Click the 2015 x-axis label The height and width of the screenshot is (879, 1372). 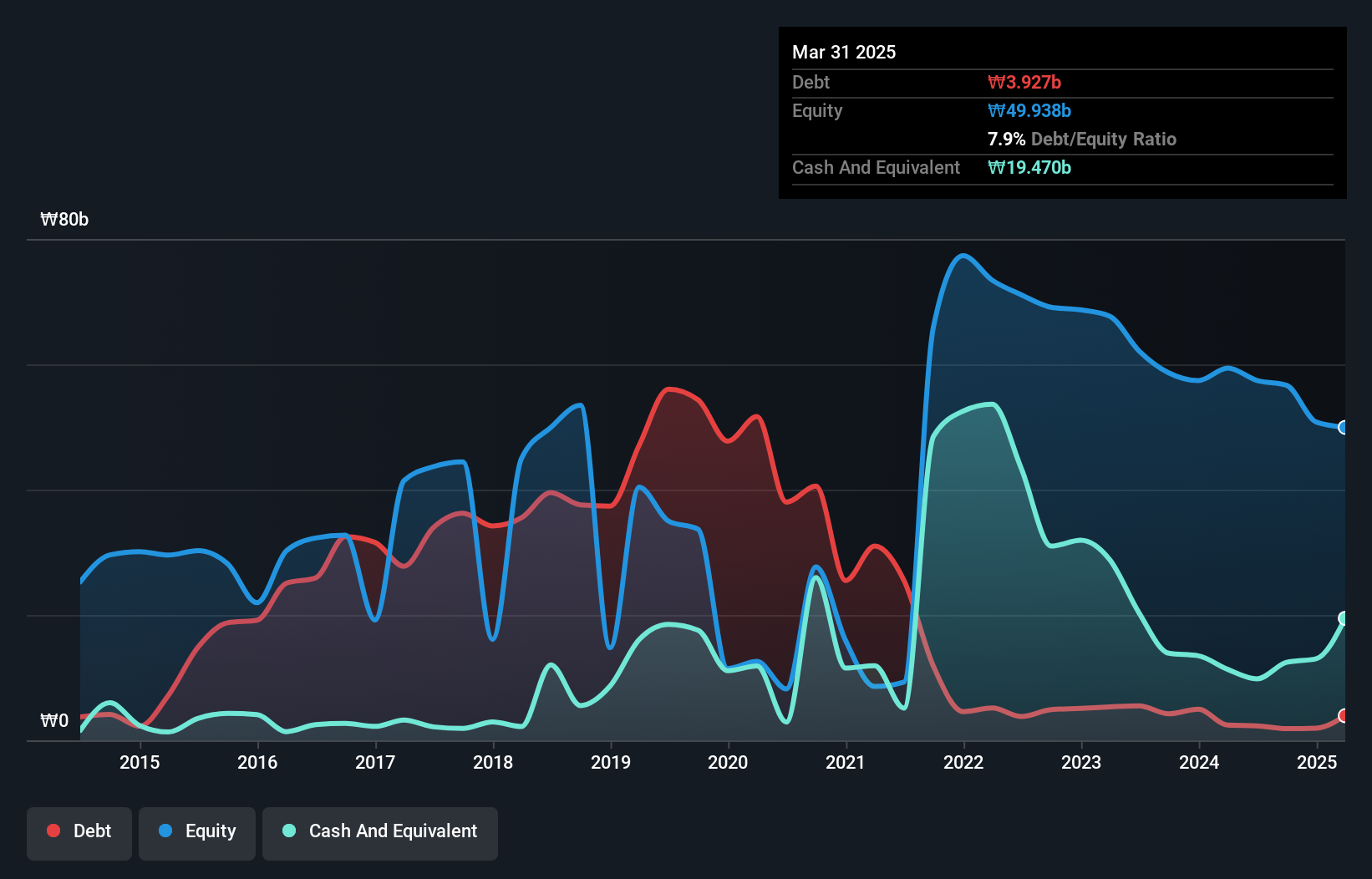point(140,762)
